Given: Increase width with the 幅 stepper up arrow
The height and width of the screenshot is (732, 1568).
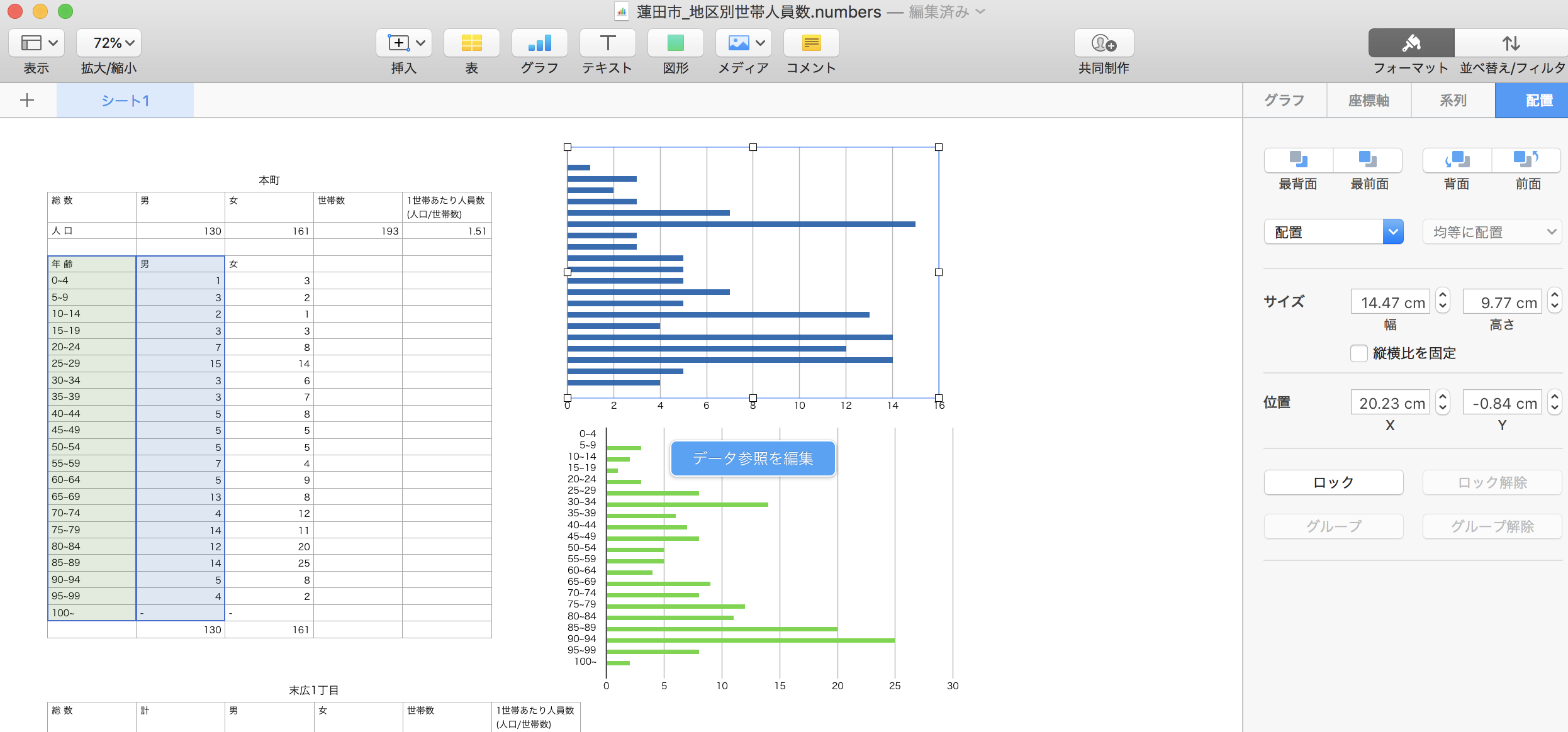Looking at the screenshot, I should pos(1443,296).
